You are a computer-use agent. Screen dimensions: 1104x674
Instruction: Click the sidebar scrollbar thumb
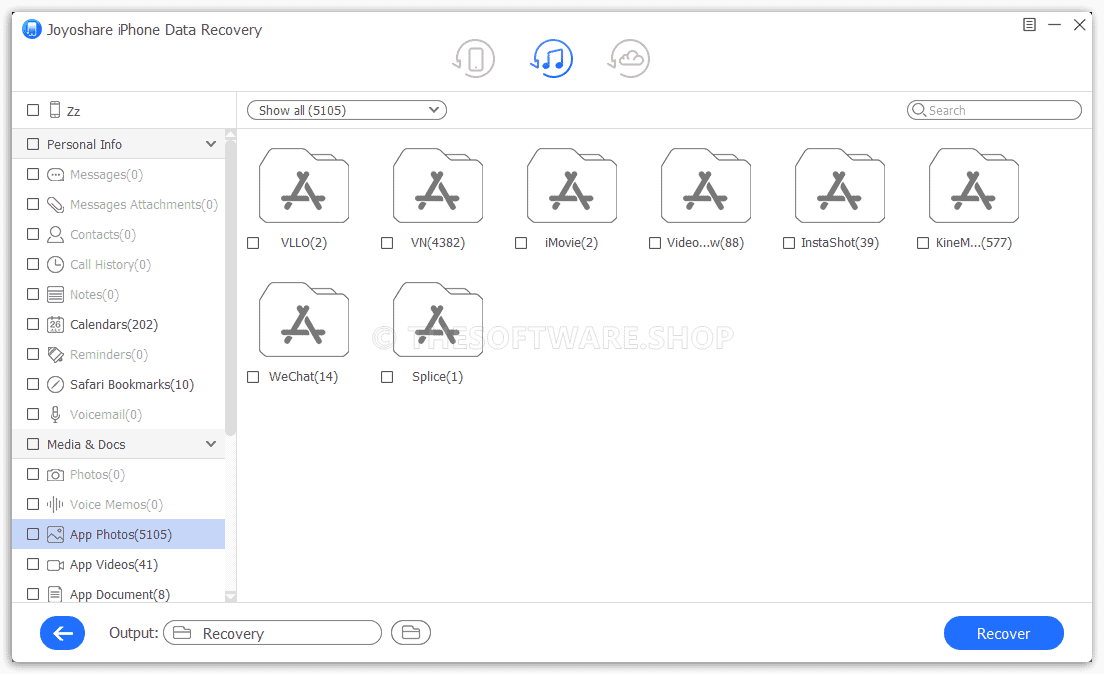(230, 287)
